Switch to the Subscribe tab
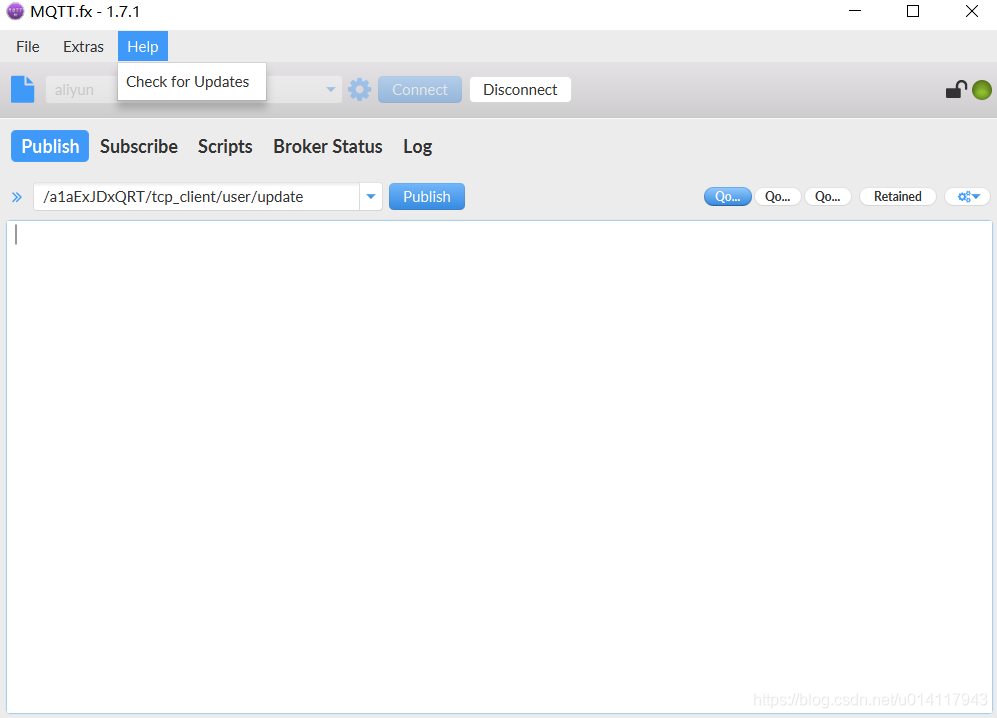The image size is (997, 718). (139, 146)
